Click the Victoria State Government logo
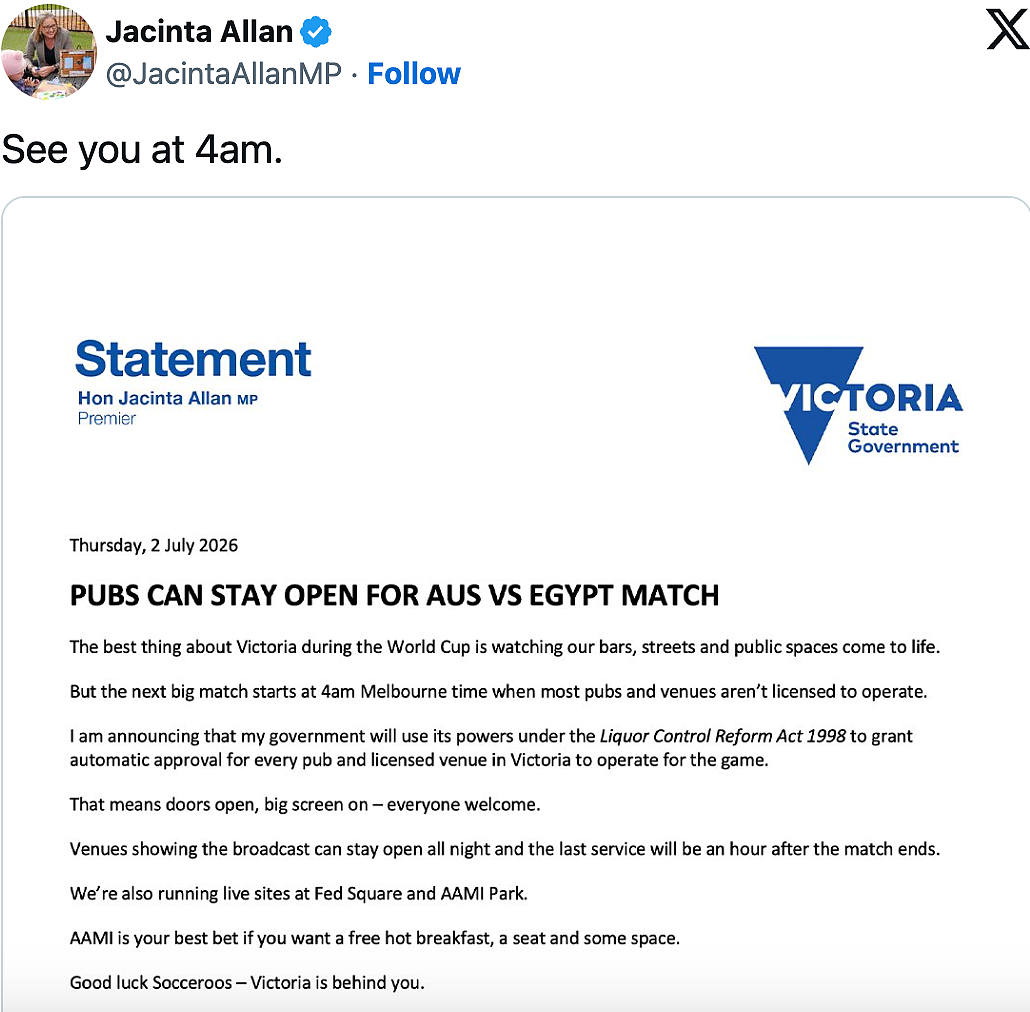Viewport: 1030px width, 1012px height. tap(858, 405)
